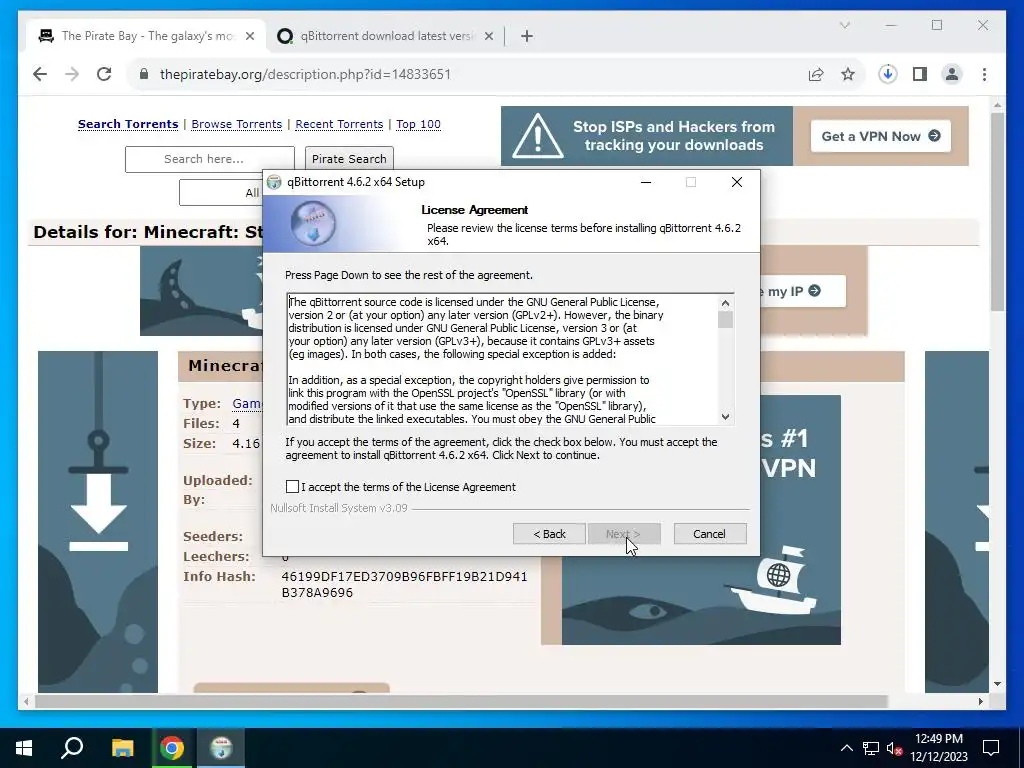This screenshot has width=1024, height=768.
Task: Open Top 100 link
Action: [x=418, y=124]
